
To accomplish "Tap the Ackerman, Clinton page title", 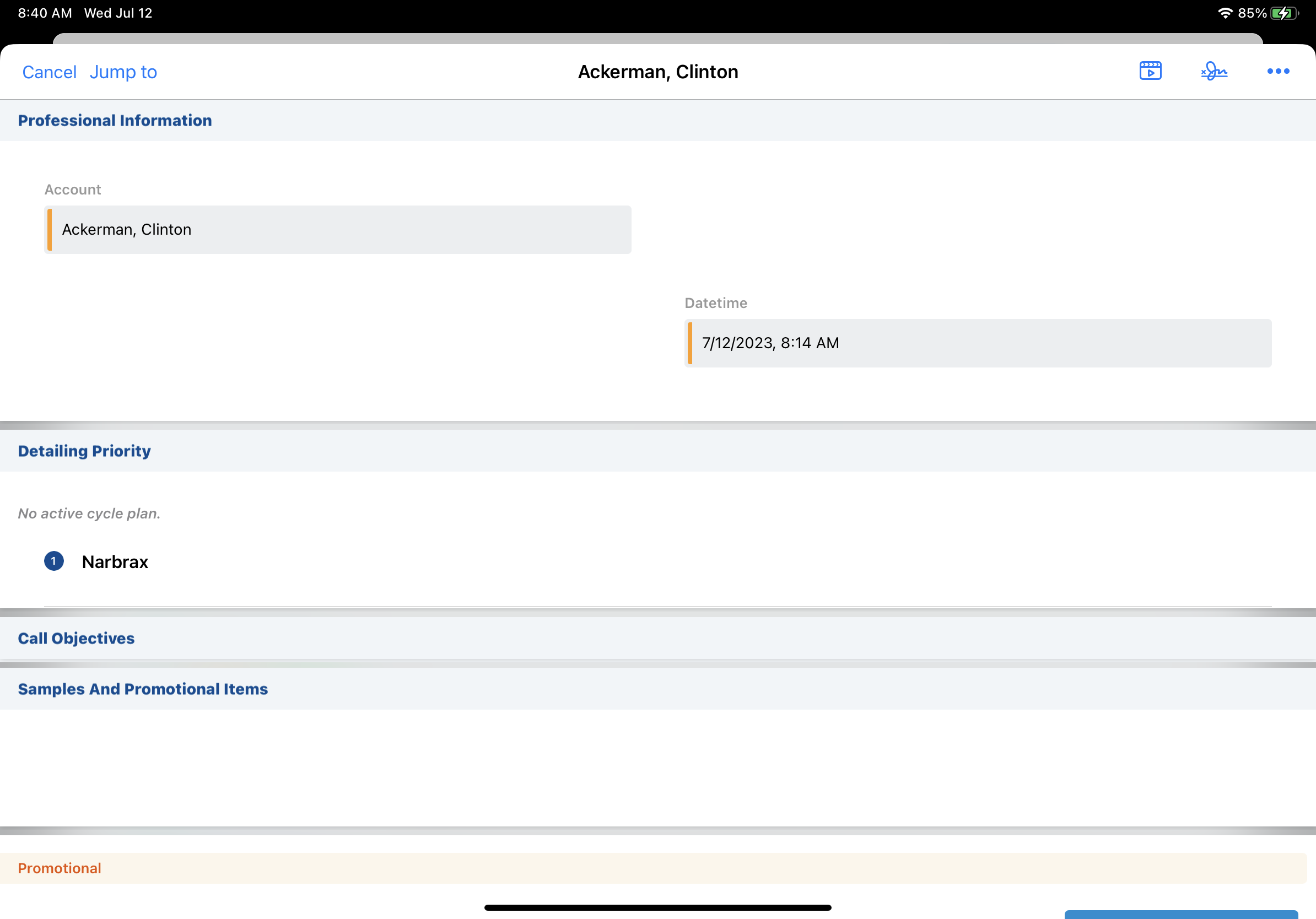I will (657, 72).
